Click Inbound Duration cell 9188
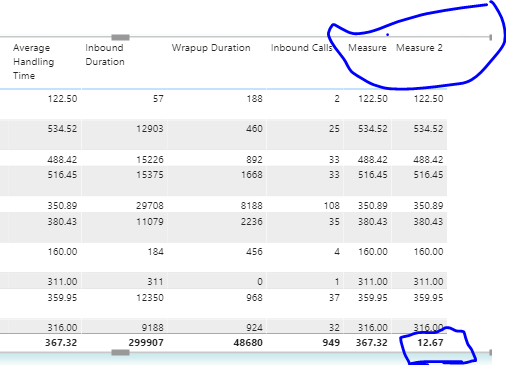Viewport: 506px width, 365px height. (x=152, y=328)
